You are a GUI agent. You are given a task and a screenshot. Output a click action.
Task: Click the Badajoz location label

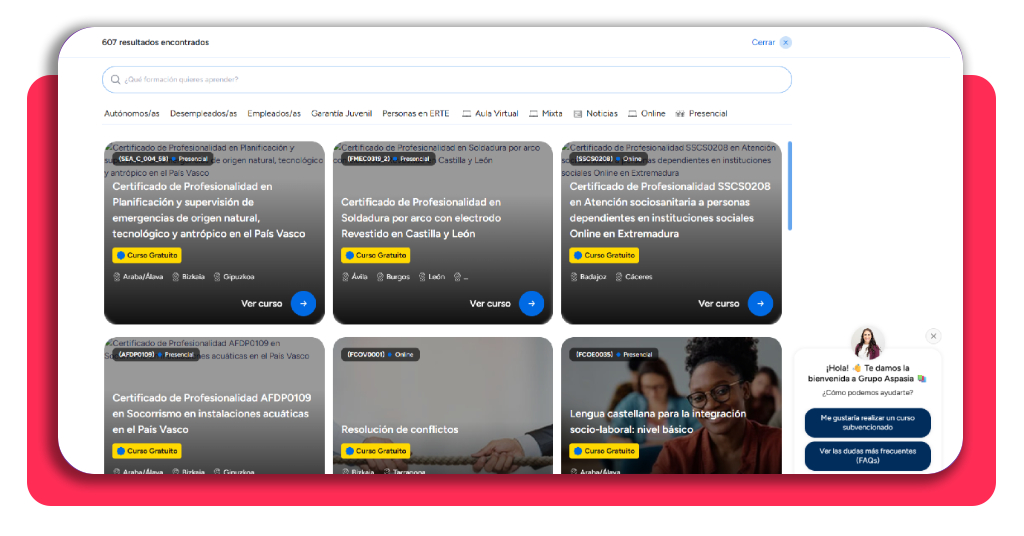[x=588, y=277]
